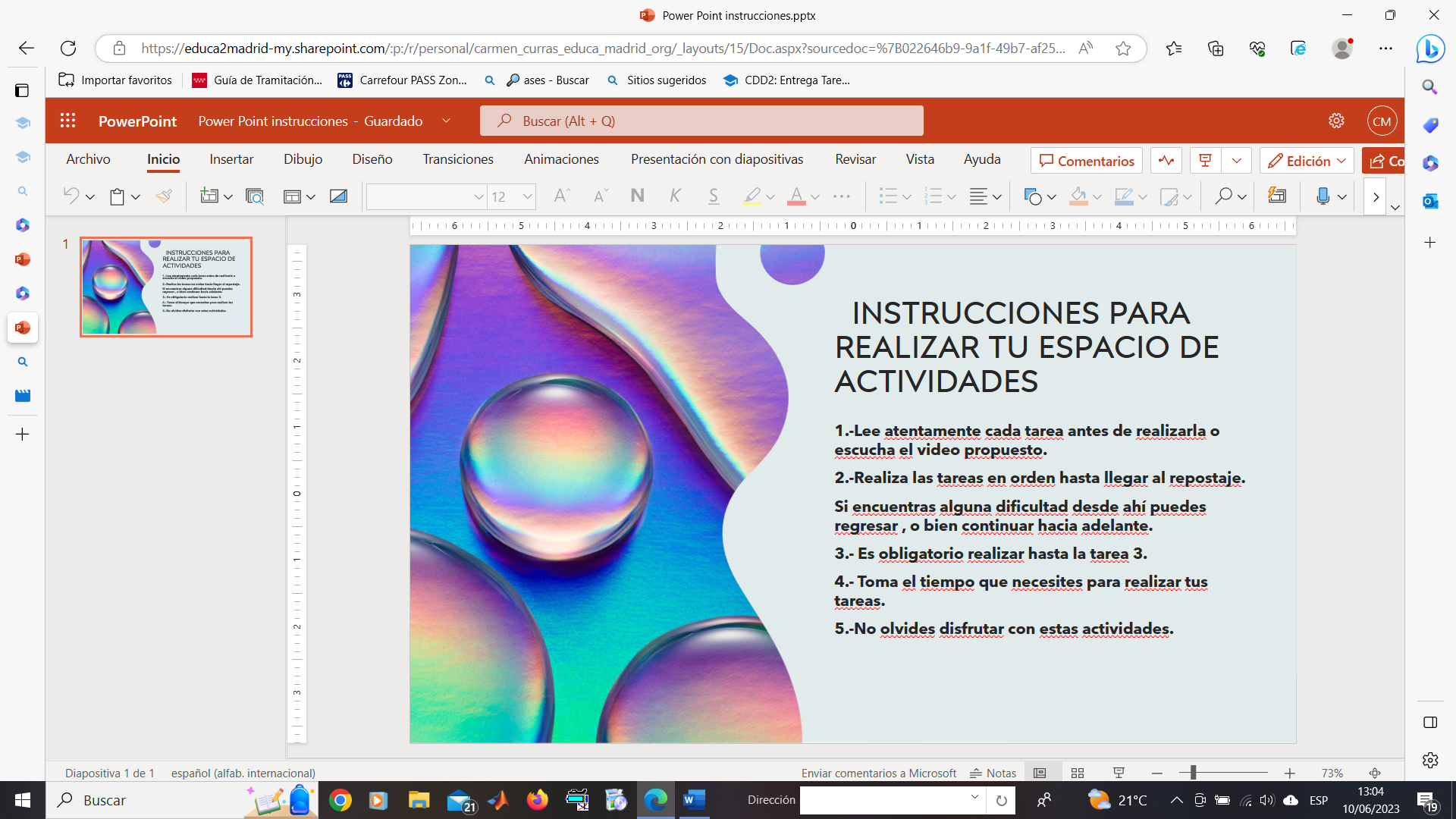The height and width of the screenshot is (819, 1456).
Task: Switch to the Transiciones tab
Action: pos(458,159)
